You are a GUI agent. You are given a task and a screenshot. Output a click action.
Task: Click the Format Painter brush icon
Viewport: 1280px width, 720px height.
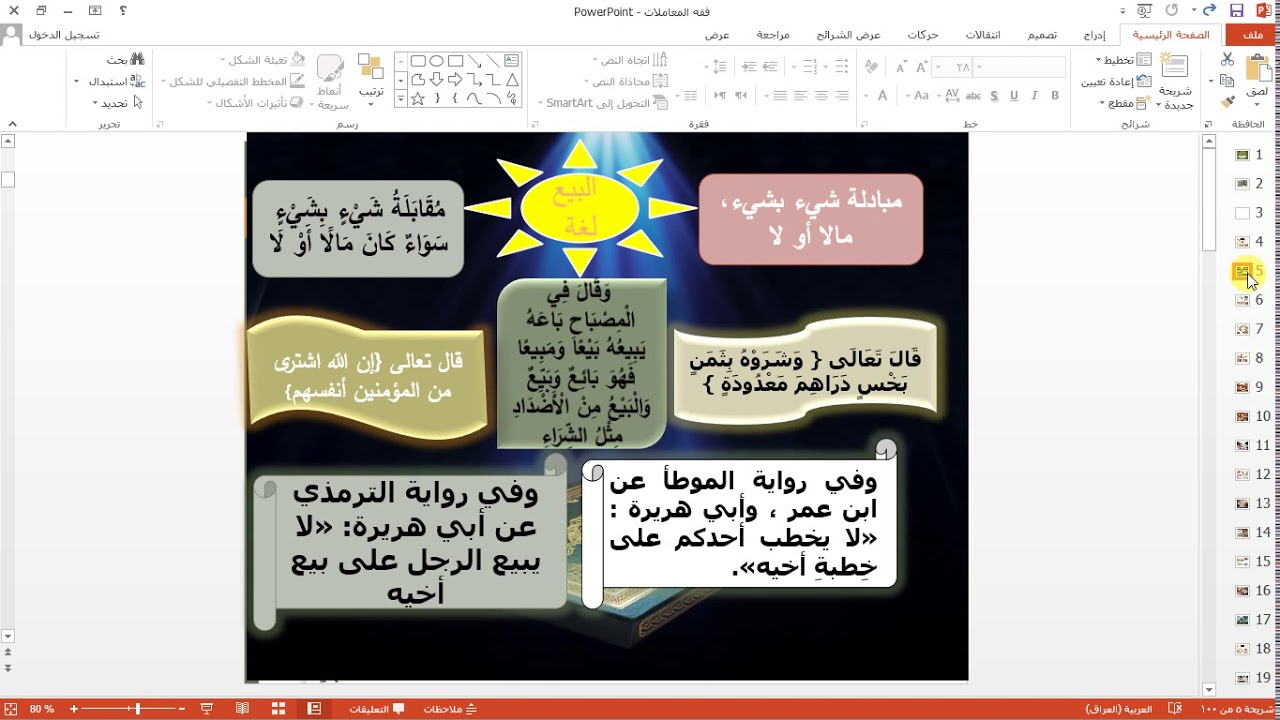click(x=1227, y=102)
